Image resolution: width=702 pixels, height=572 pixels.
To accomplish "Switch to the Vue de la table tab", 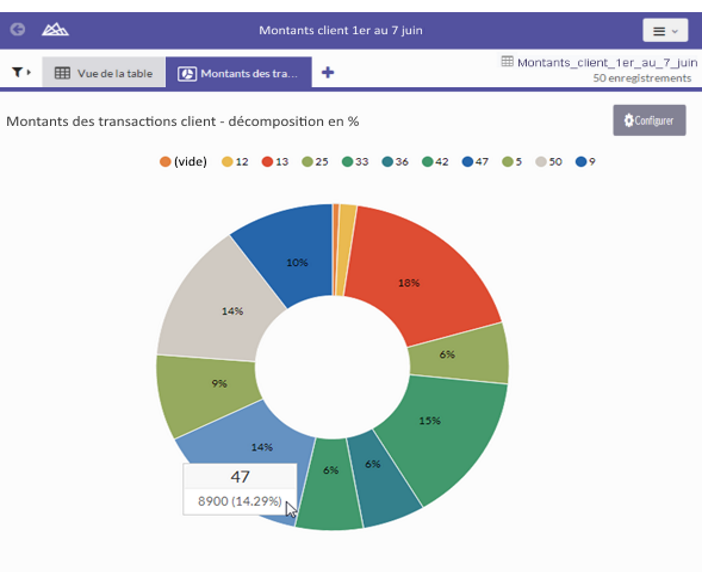I will click(103, 73).
